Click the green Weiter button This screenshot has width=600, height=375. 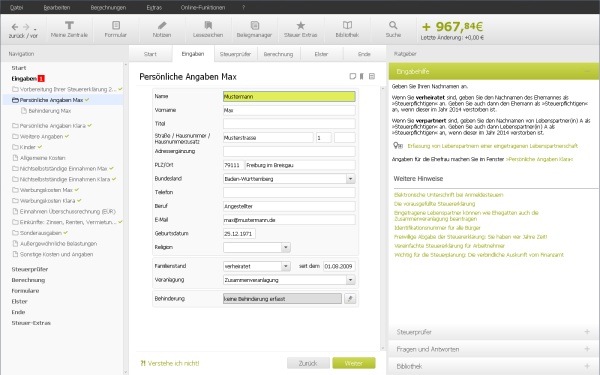354,363
